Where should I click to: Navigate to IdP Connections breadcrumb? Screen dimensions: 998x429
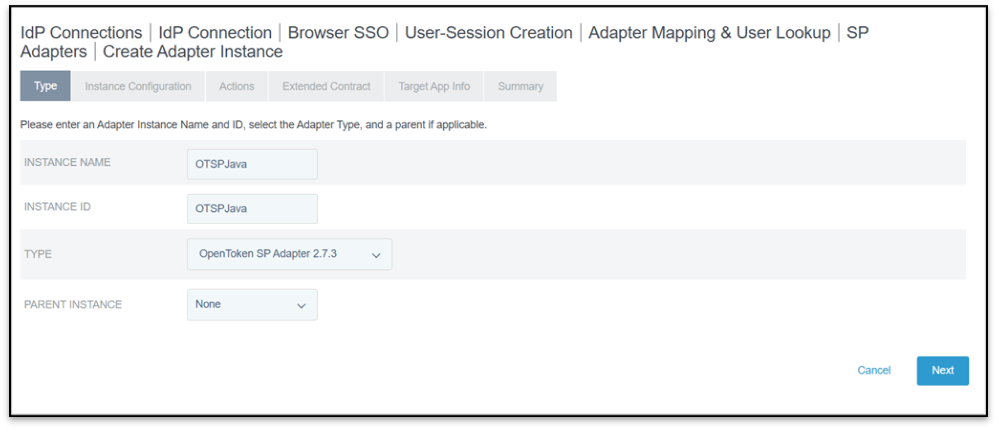click(x=81, y=33)
